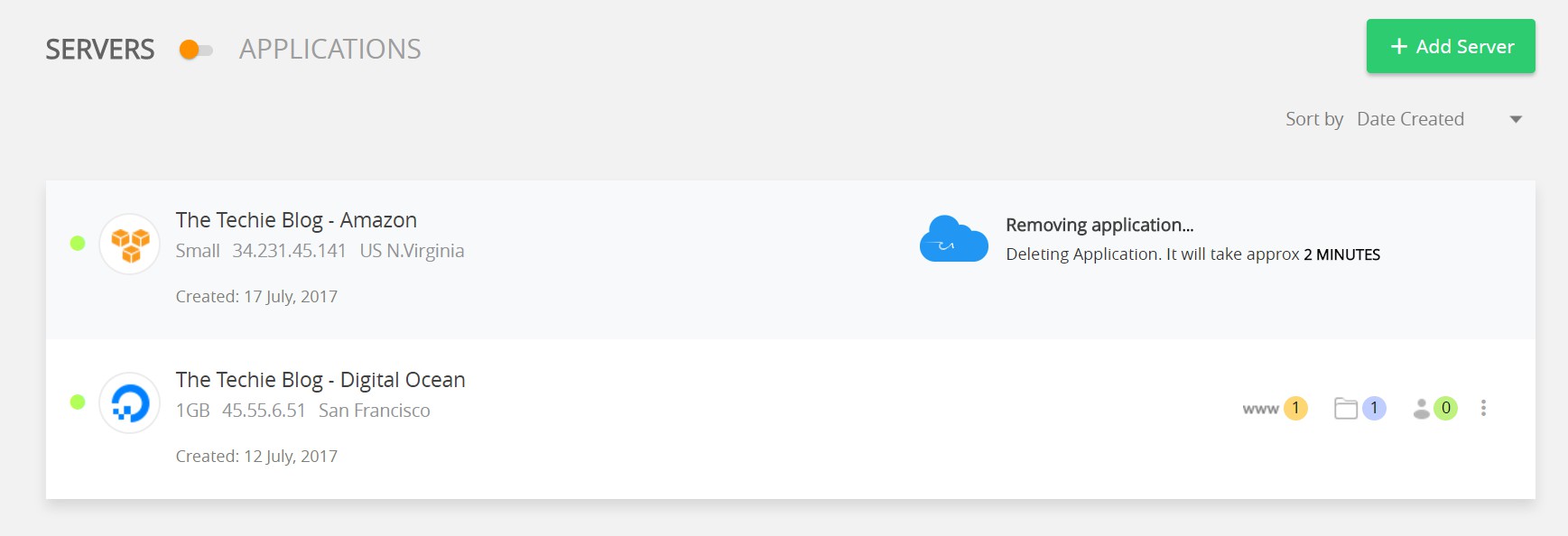Viewport: 1568px width, 536px height.
Task: Select the SERVERS view heading
Action: click(100, 49)
